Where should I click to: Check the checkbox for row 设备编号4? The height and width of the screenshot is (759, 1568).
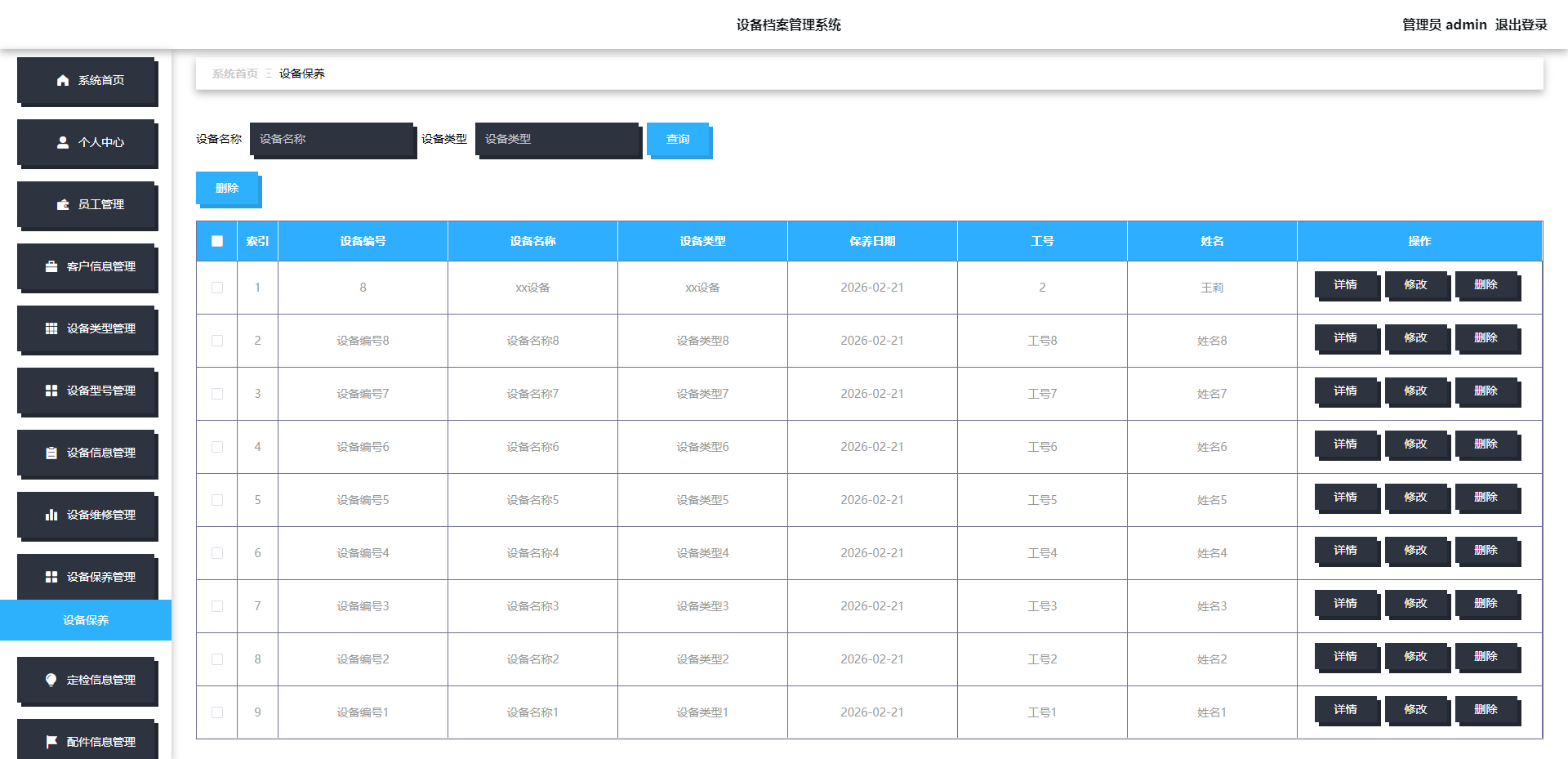tap(217, 553)
